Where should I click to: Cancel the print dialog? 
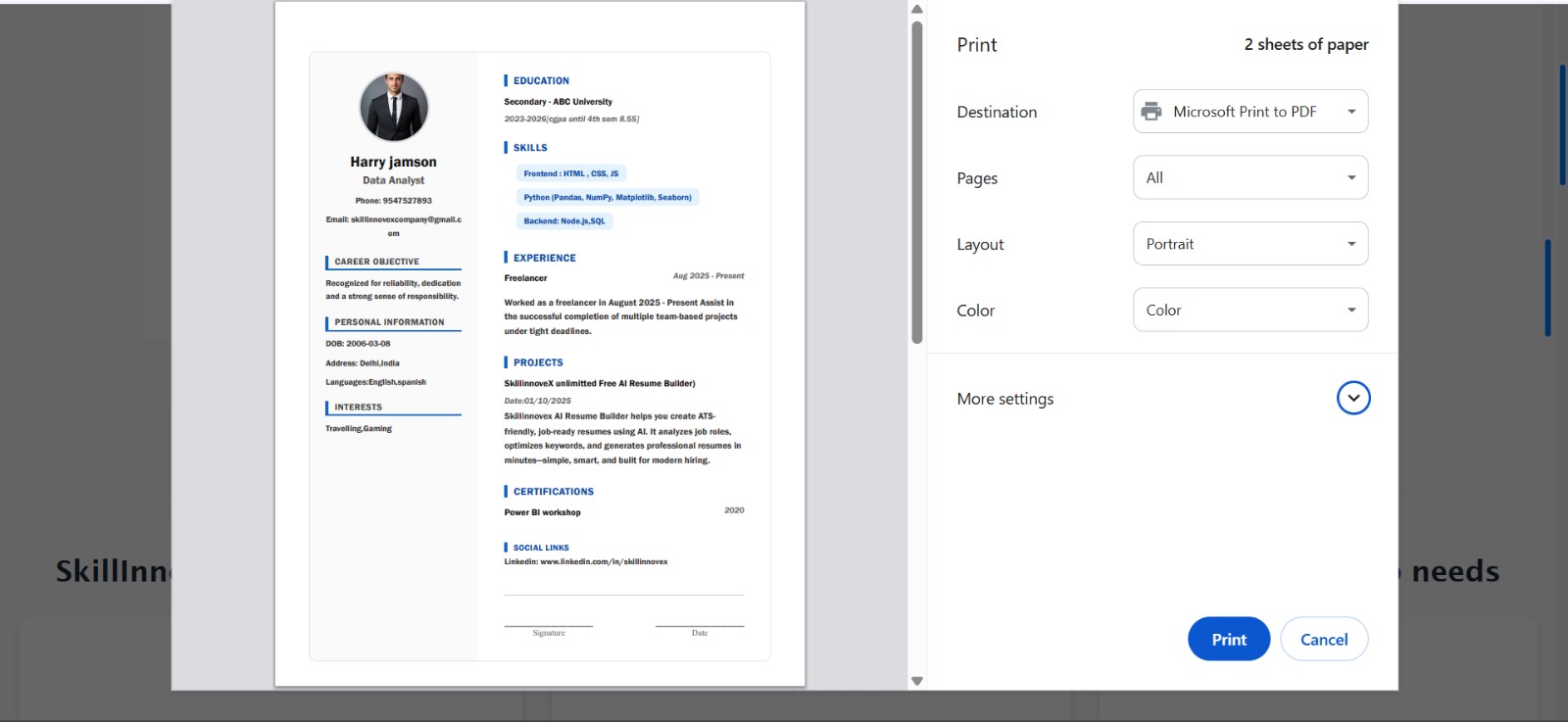(x=1323, y=639)
